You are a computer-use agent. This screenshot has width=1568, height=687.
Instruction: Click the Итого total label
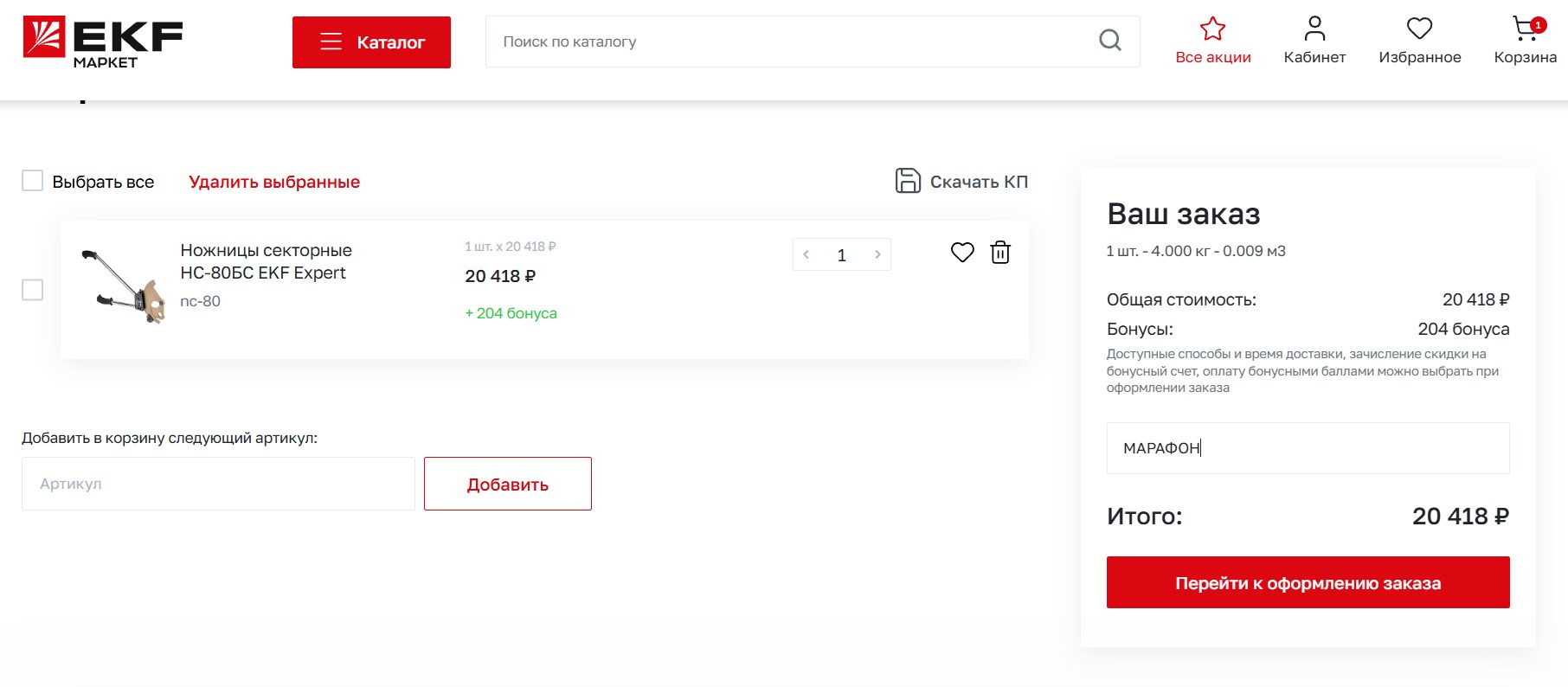point(1144,517)
